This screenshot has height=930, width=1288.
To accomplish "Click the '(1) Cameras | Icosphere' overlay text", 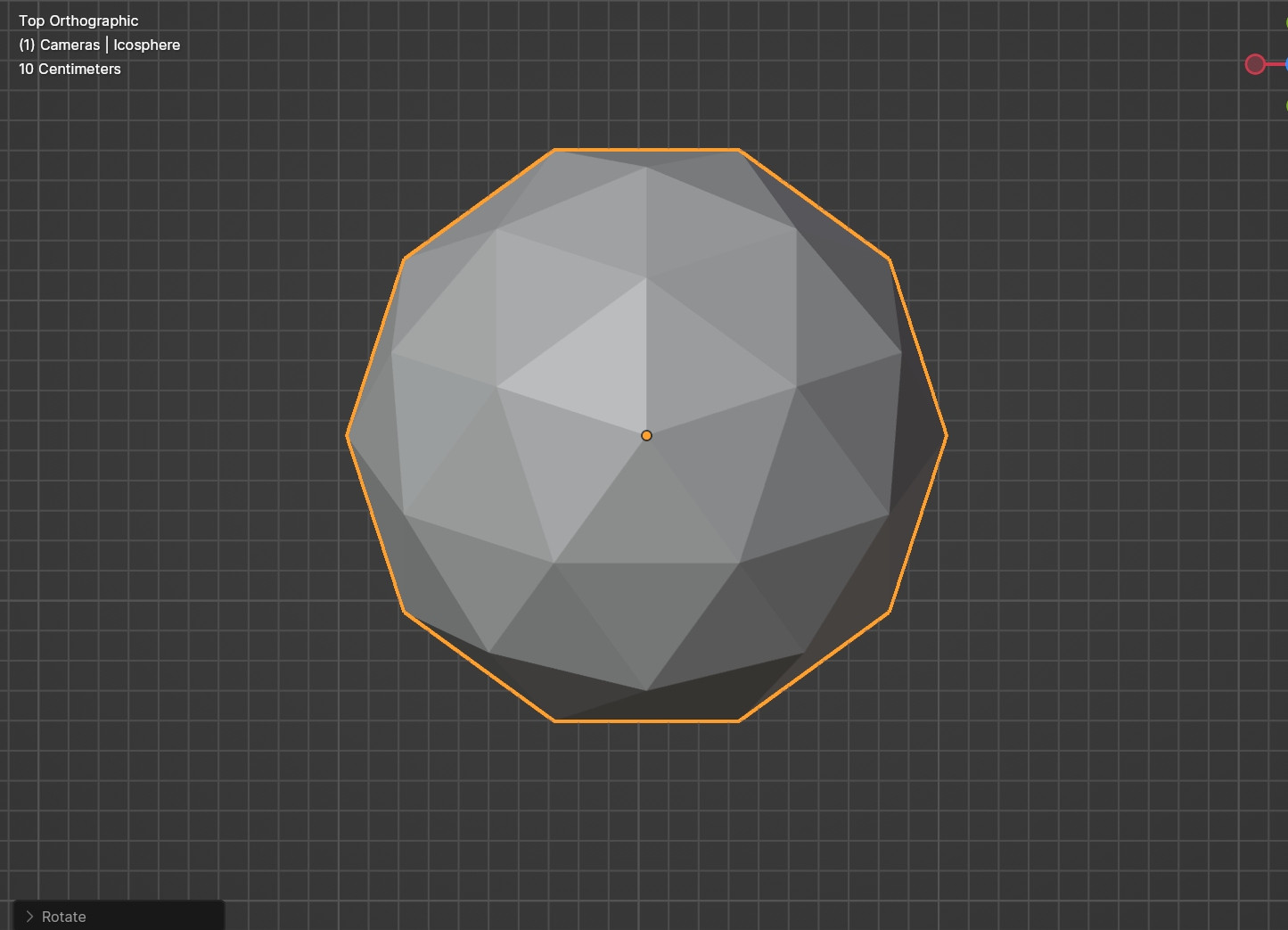I will click(x=99, y=45).
